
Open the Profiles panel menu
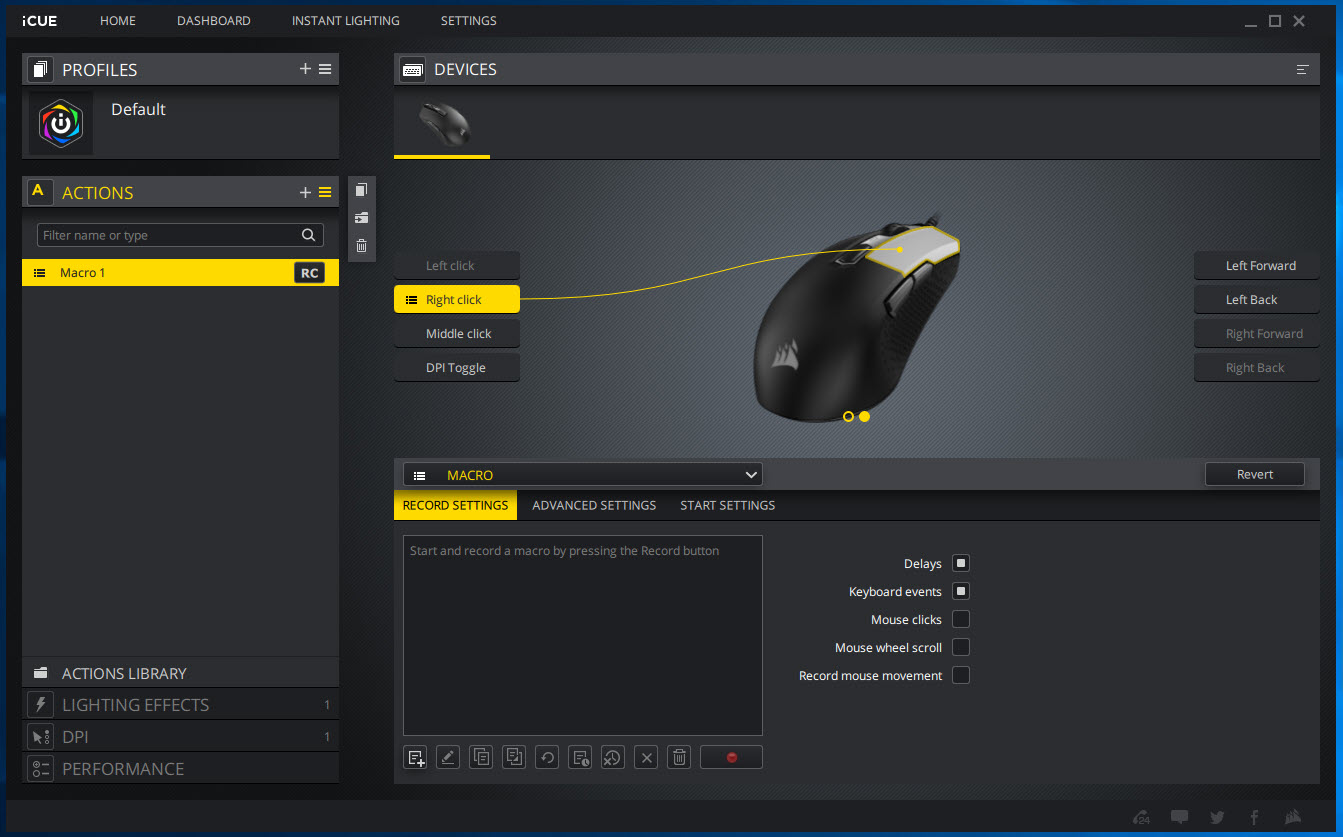(x=325, y=69)
